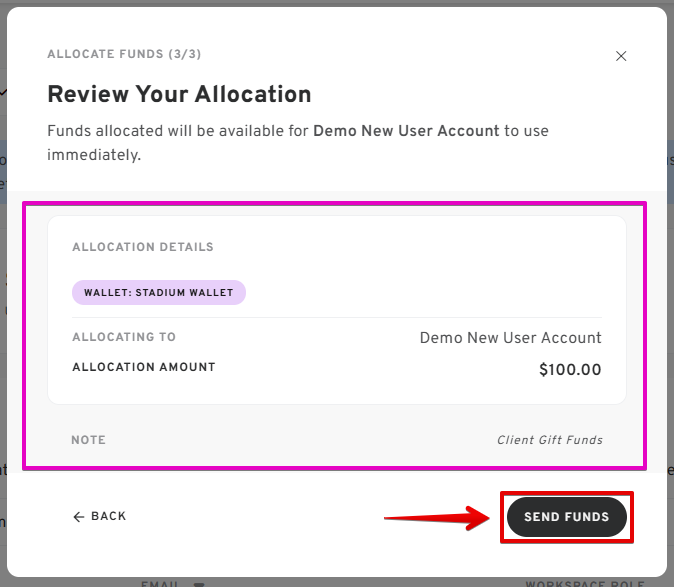Close the Allocate Funds dialog

[621, 56]
